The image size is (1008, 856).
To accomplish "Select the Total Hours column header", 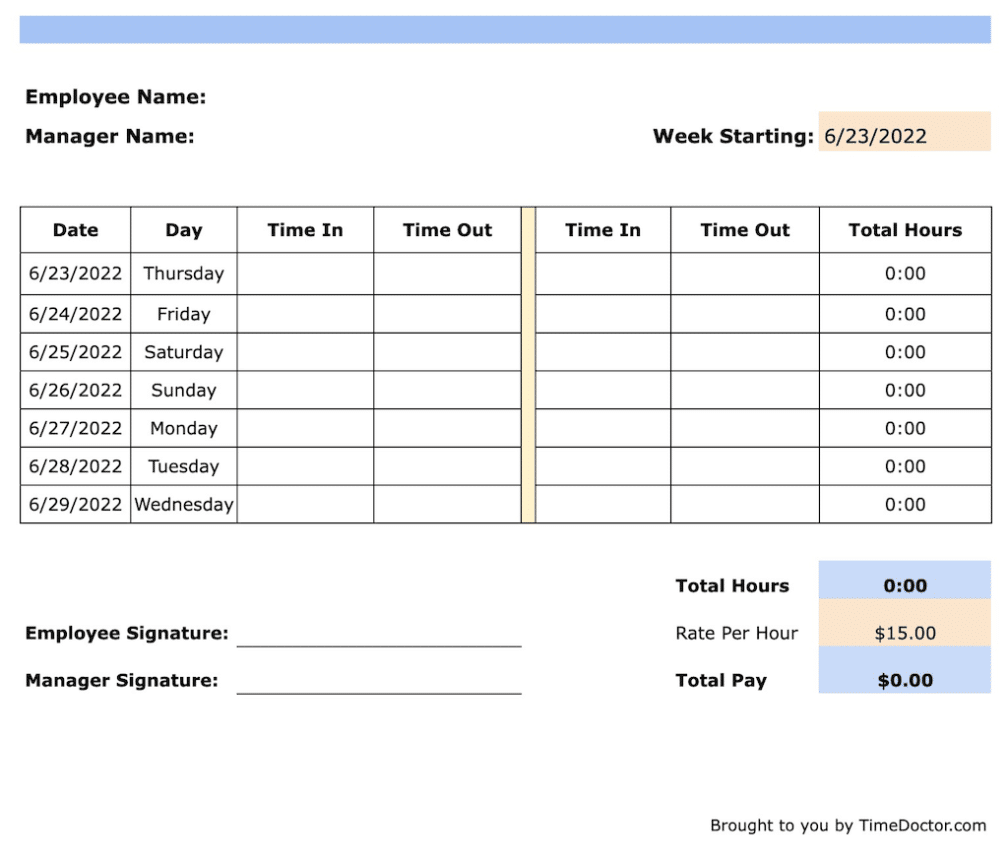I will [x=904, y=230].
